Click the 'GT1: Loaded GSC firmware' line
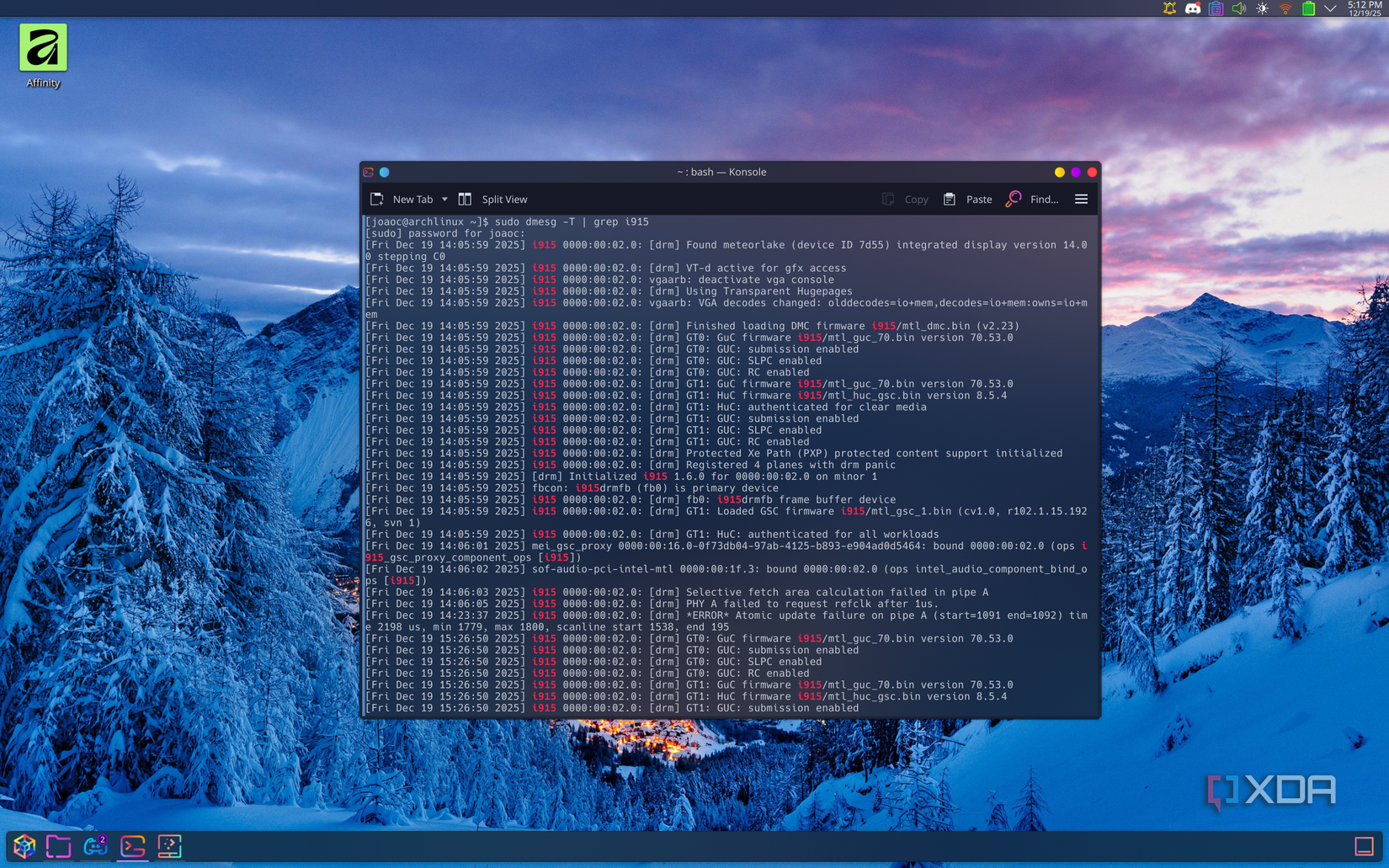 tap(726, 518)
